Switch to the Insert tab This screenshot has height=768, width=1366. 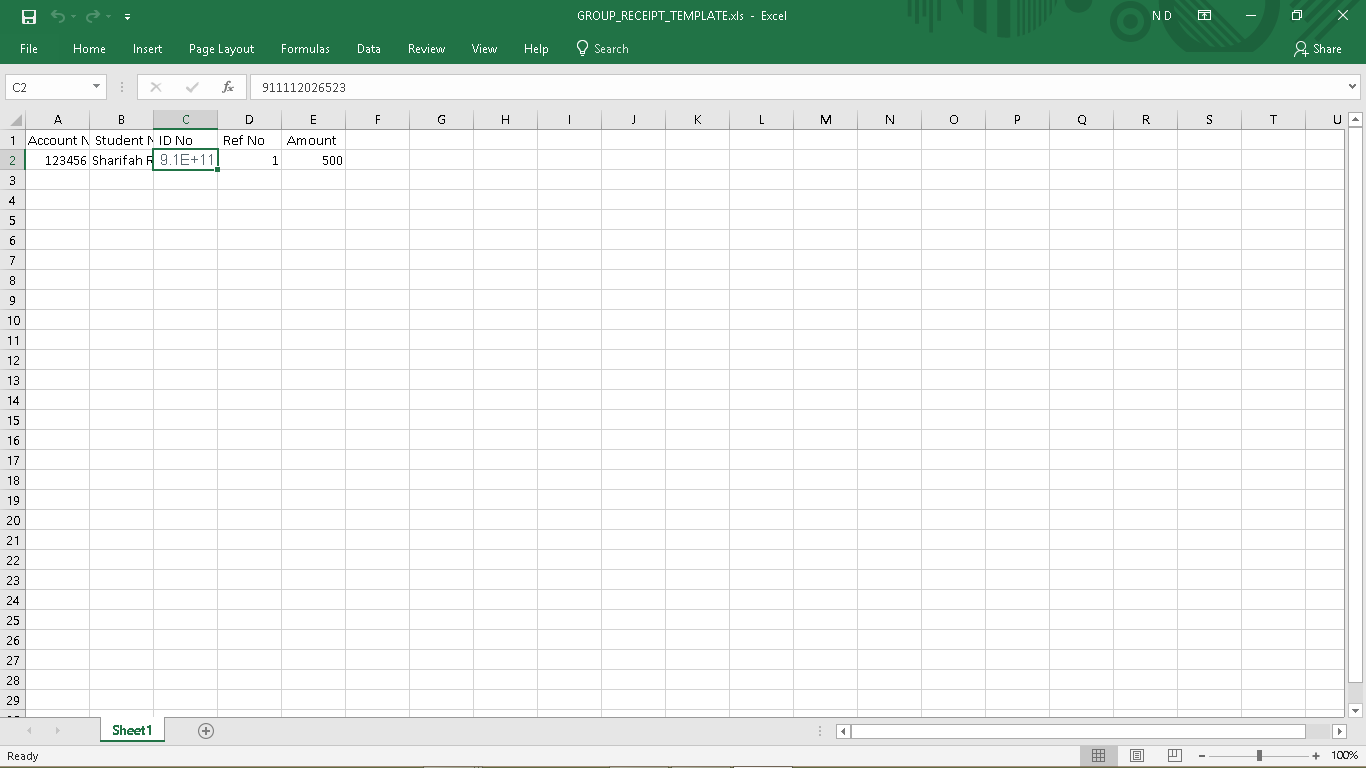[x=147, y=48]
